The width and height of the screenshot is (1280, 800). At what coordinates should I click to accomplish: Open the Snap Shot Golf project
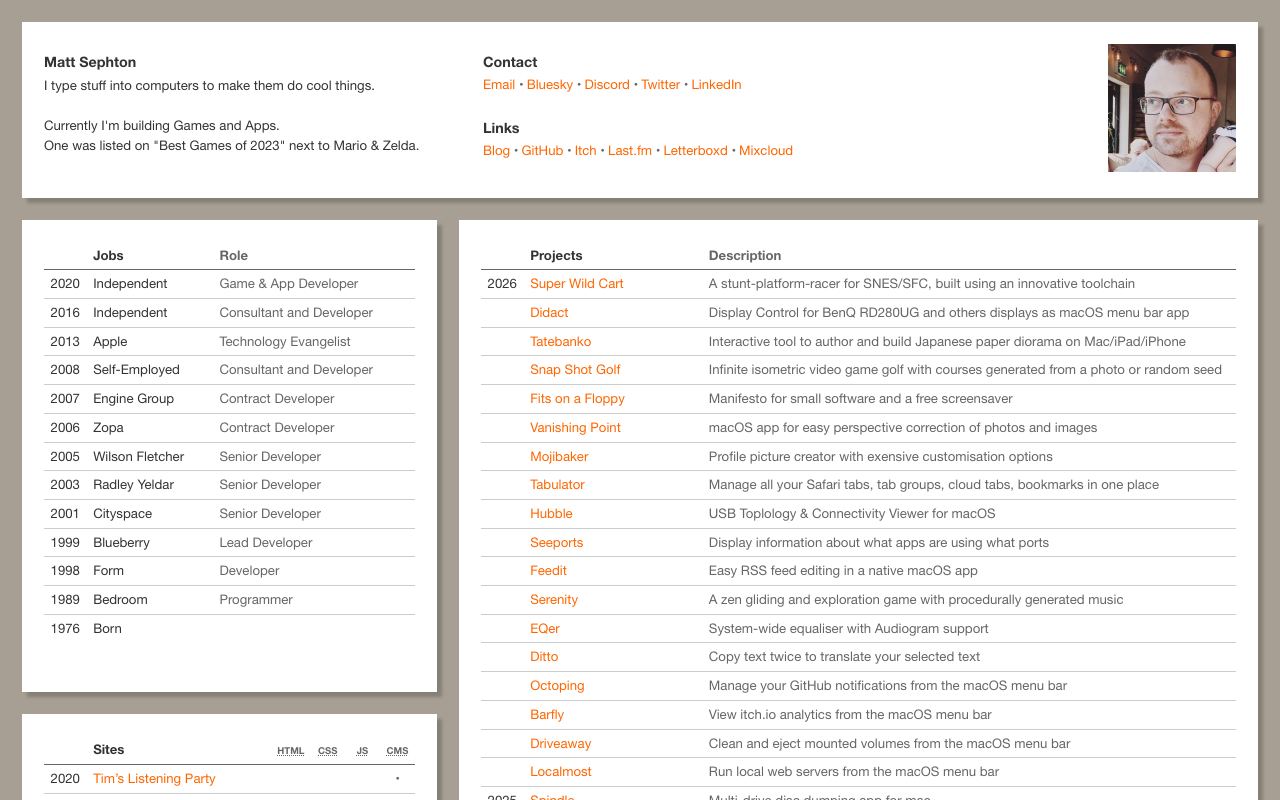point(575,370)
